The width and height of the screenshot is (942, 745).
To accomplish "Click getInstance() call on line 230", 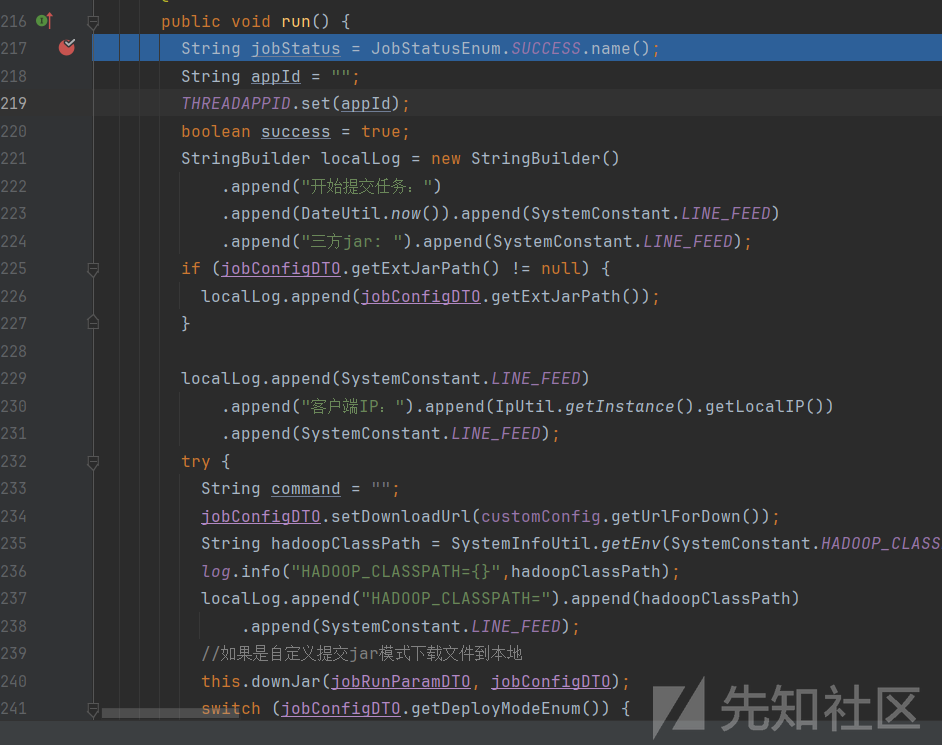I will pos(629,407).
